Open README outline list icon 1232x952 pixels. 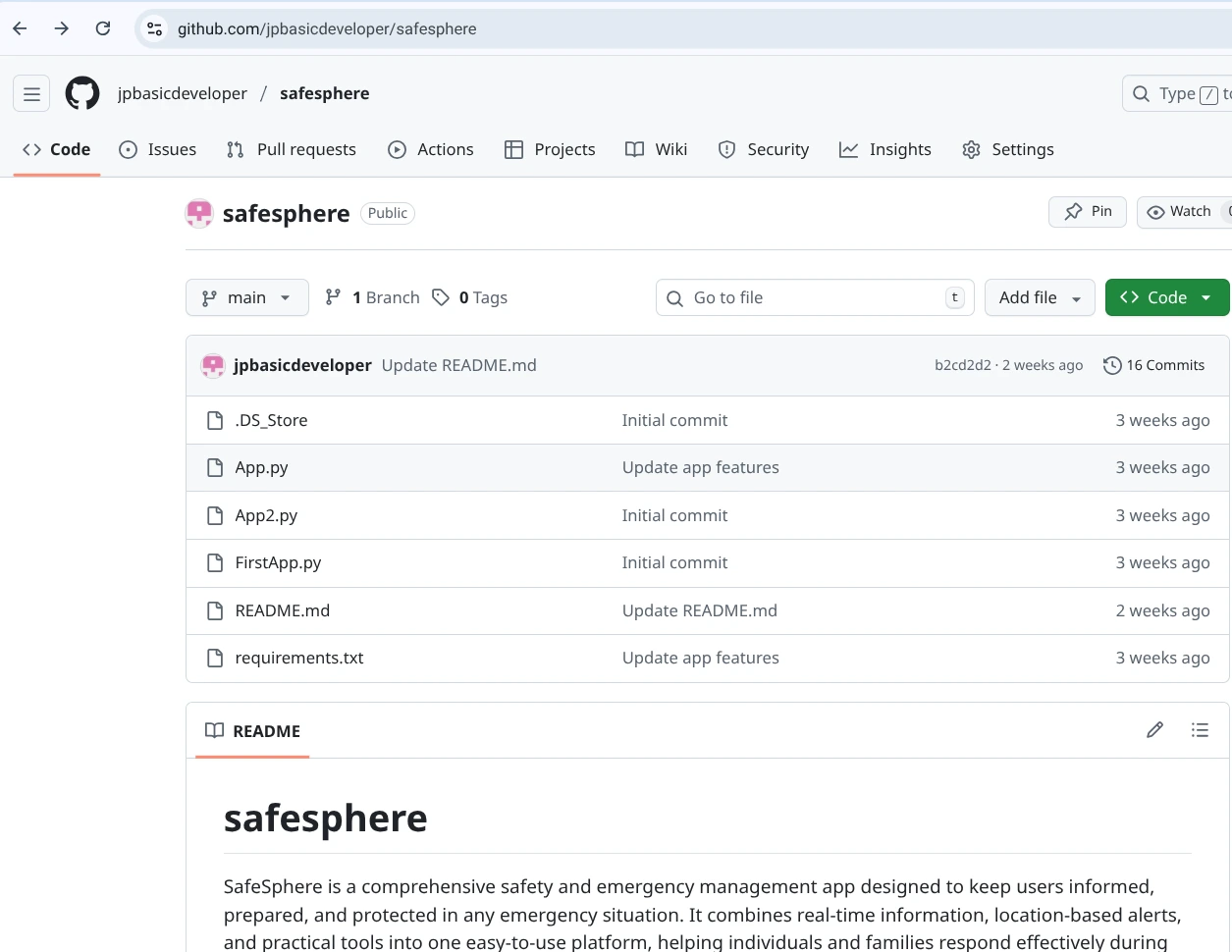coord(1200,730)
